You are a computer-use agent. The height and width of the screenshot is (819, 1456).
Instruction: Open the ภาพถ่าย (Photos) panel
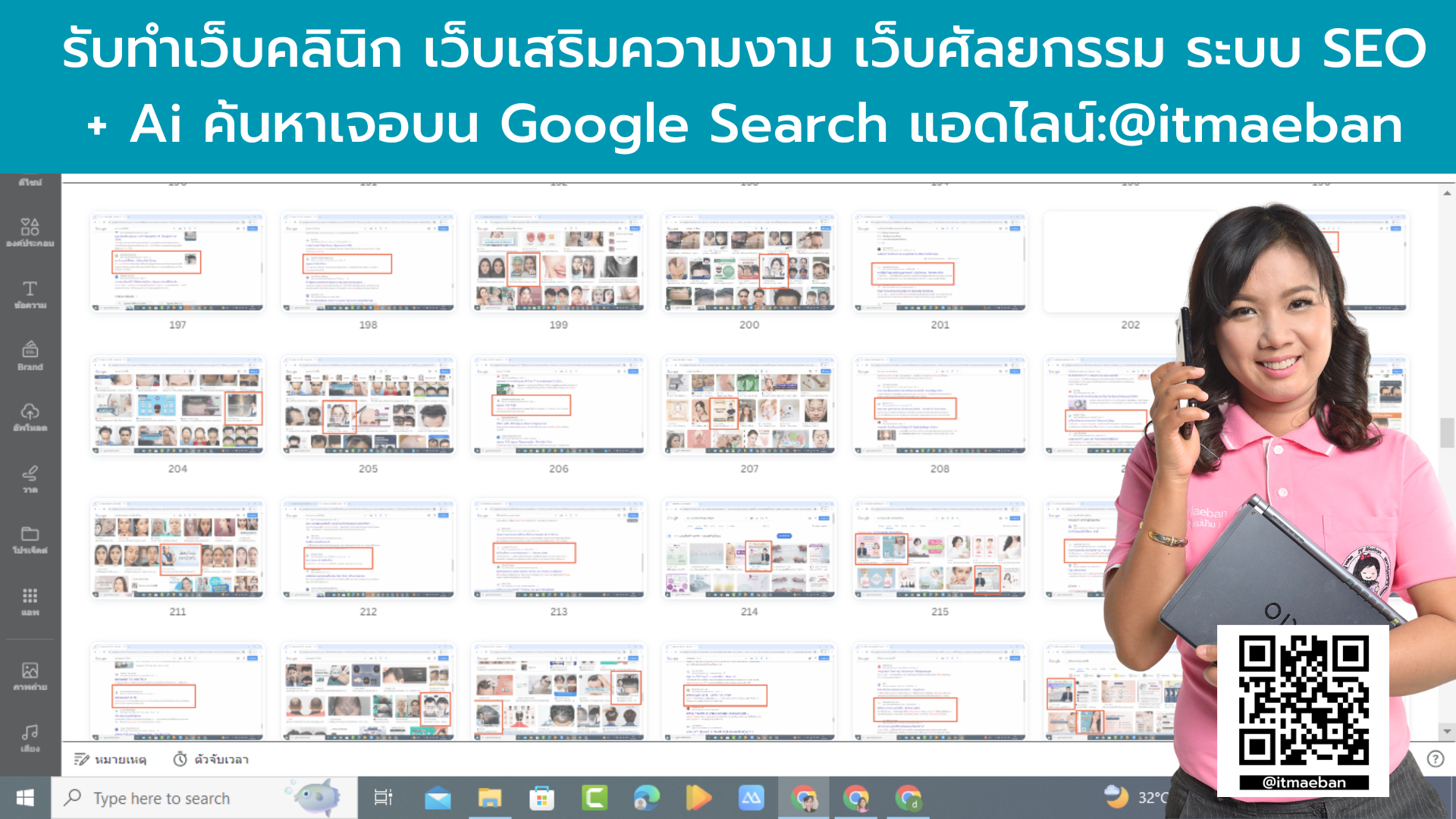(x=30, y=675)
